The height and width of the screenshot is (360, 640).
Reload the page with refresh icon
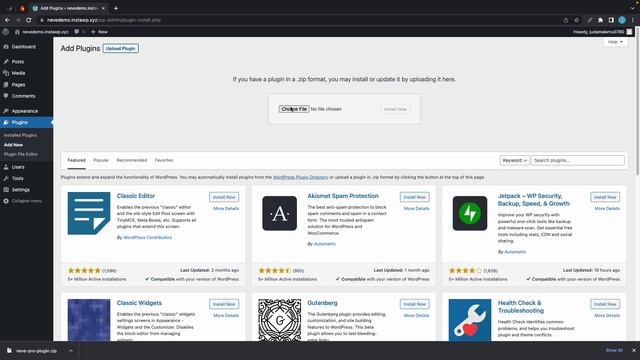[29, 20]
